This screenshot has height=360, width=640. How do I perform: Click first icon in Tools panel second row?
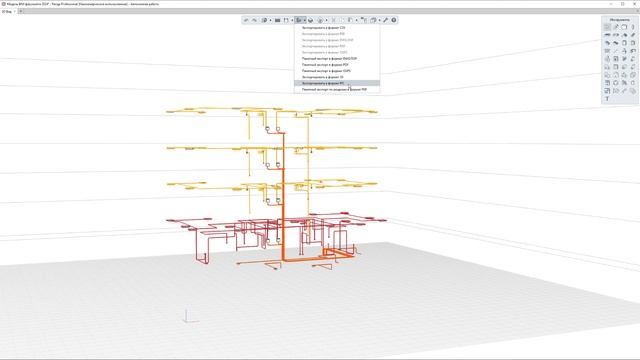(607, 35)
